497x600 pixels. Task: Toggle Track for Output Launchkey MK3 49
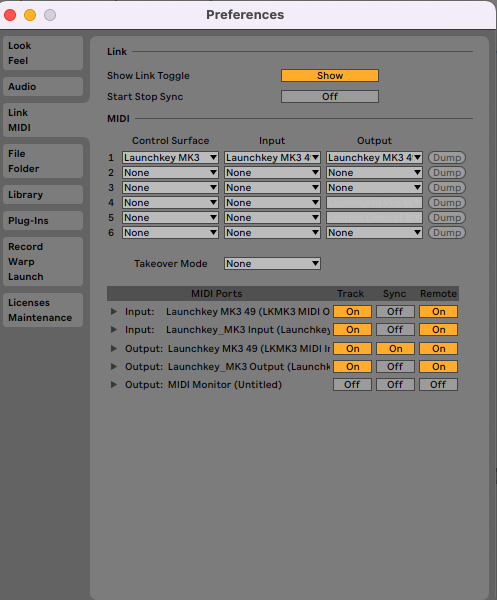coord(352,349)
